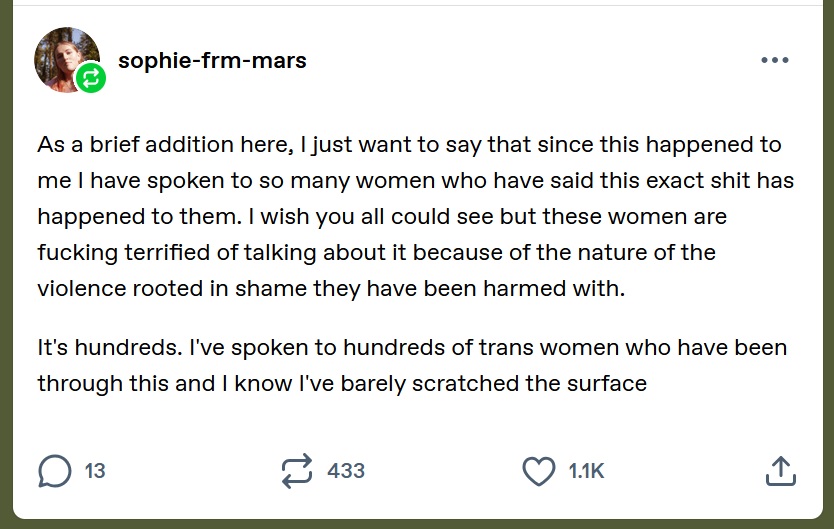Screen dimensions: 834x529
Task: Click the reblog arrows icon
Action: (297, 470)
